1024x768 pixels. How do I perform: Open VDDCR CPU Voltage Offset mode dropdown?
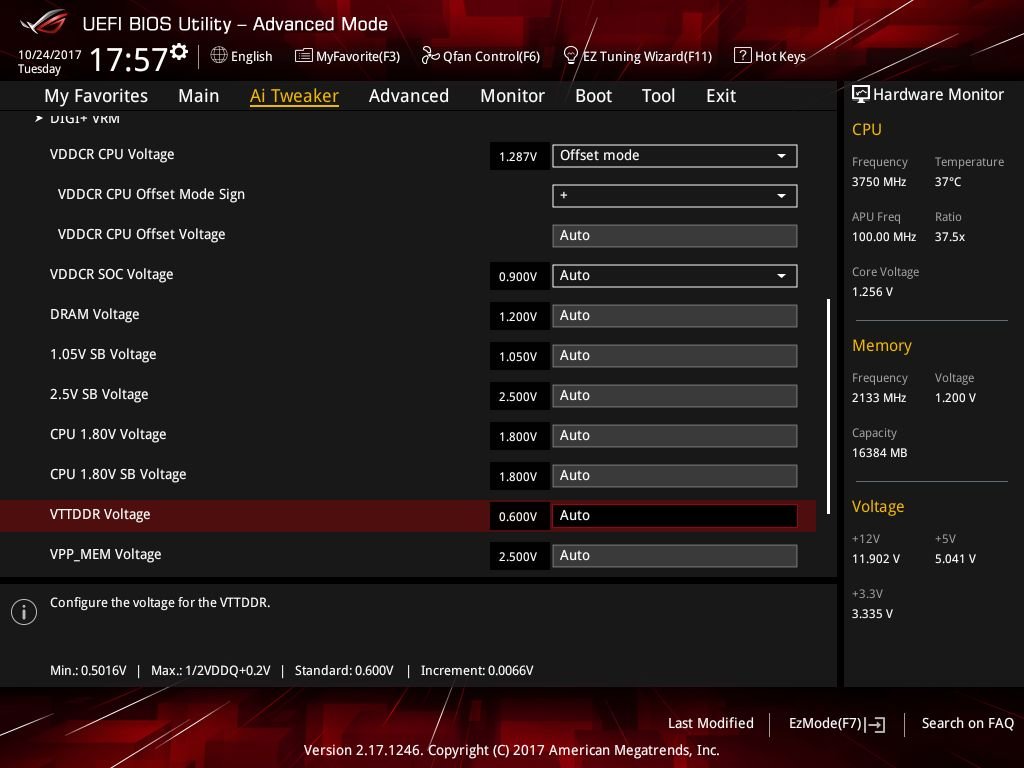click(675, 156)
